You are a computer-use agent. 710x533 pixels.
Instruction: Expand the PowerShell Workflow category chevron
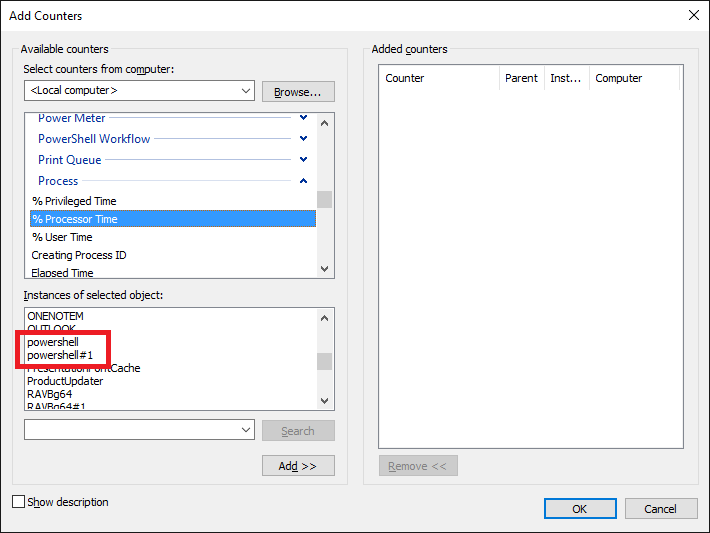[304, 139]
